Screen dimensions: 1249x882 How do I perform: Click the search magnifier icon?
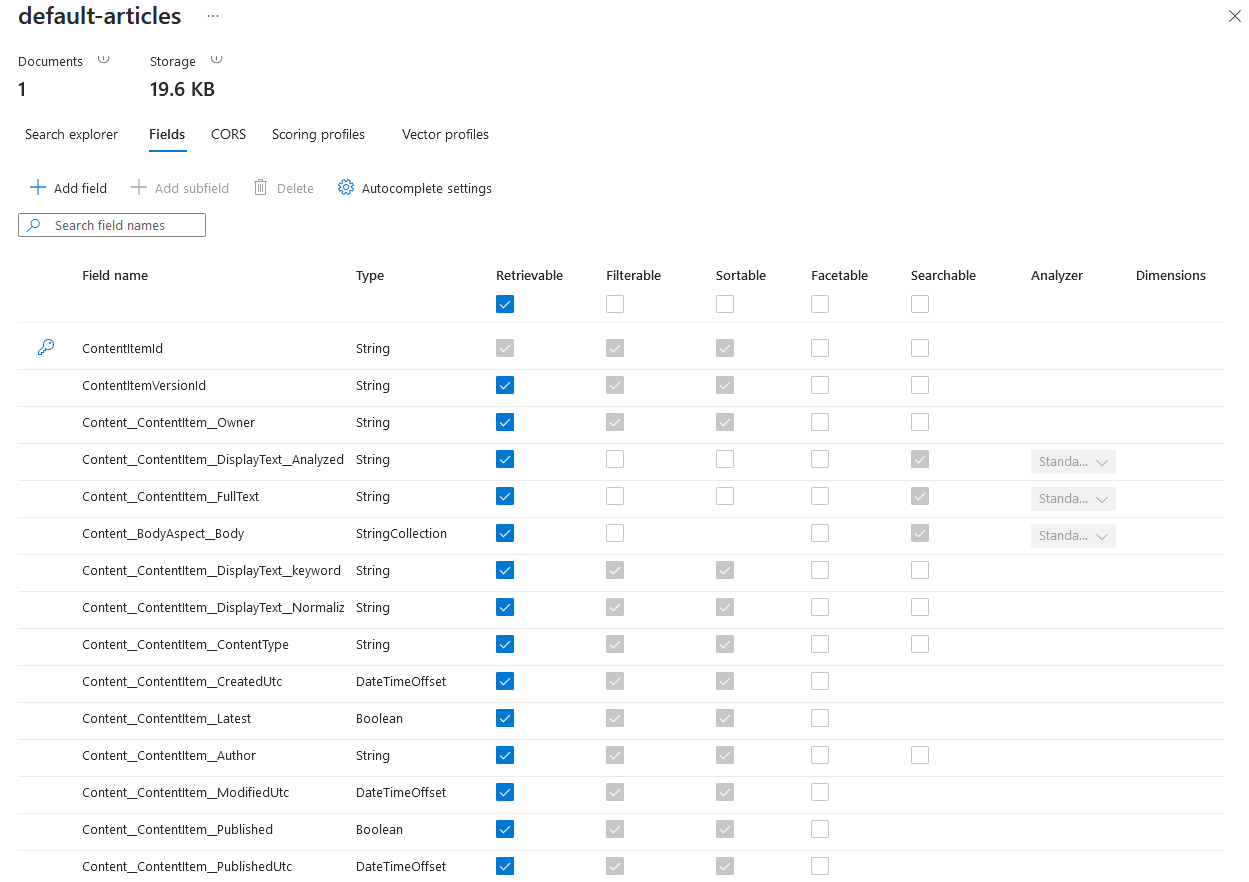(34, 225)
